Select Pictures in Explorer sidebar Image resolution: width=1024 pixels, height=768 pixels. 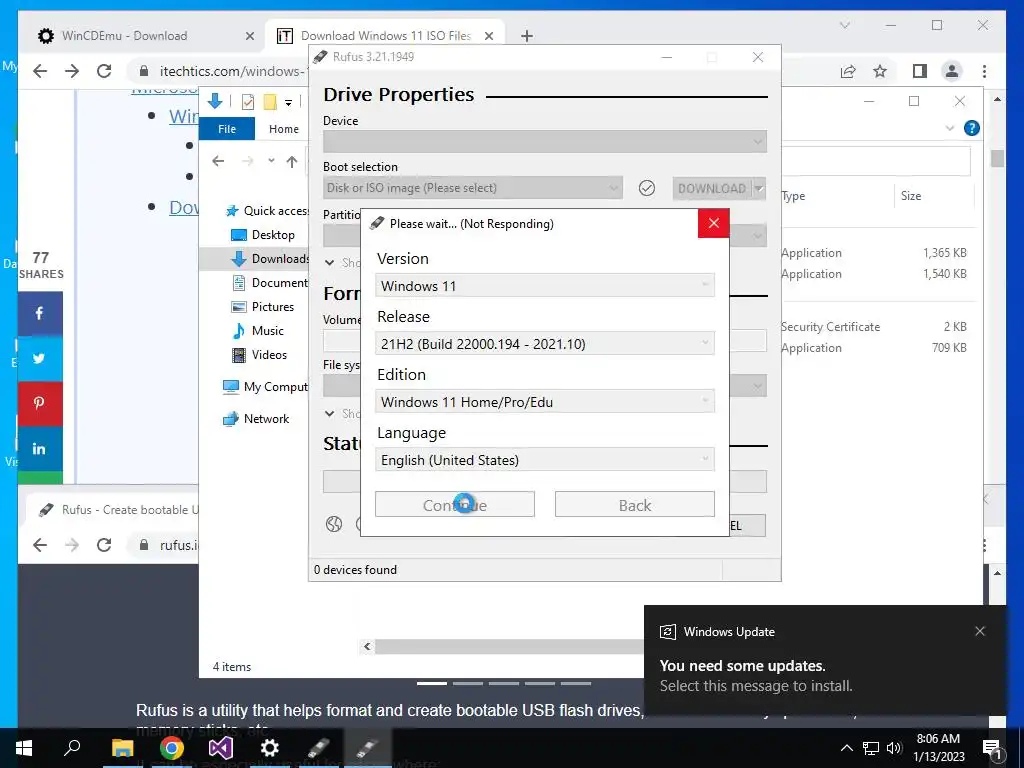(x=263, y=306)
